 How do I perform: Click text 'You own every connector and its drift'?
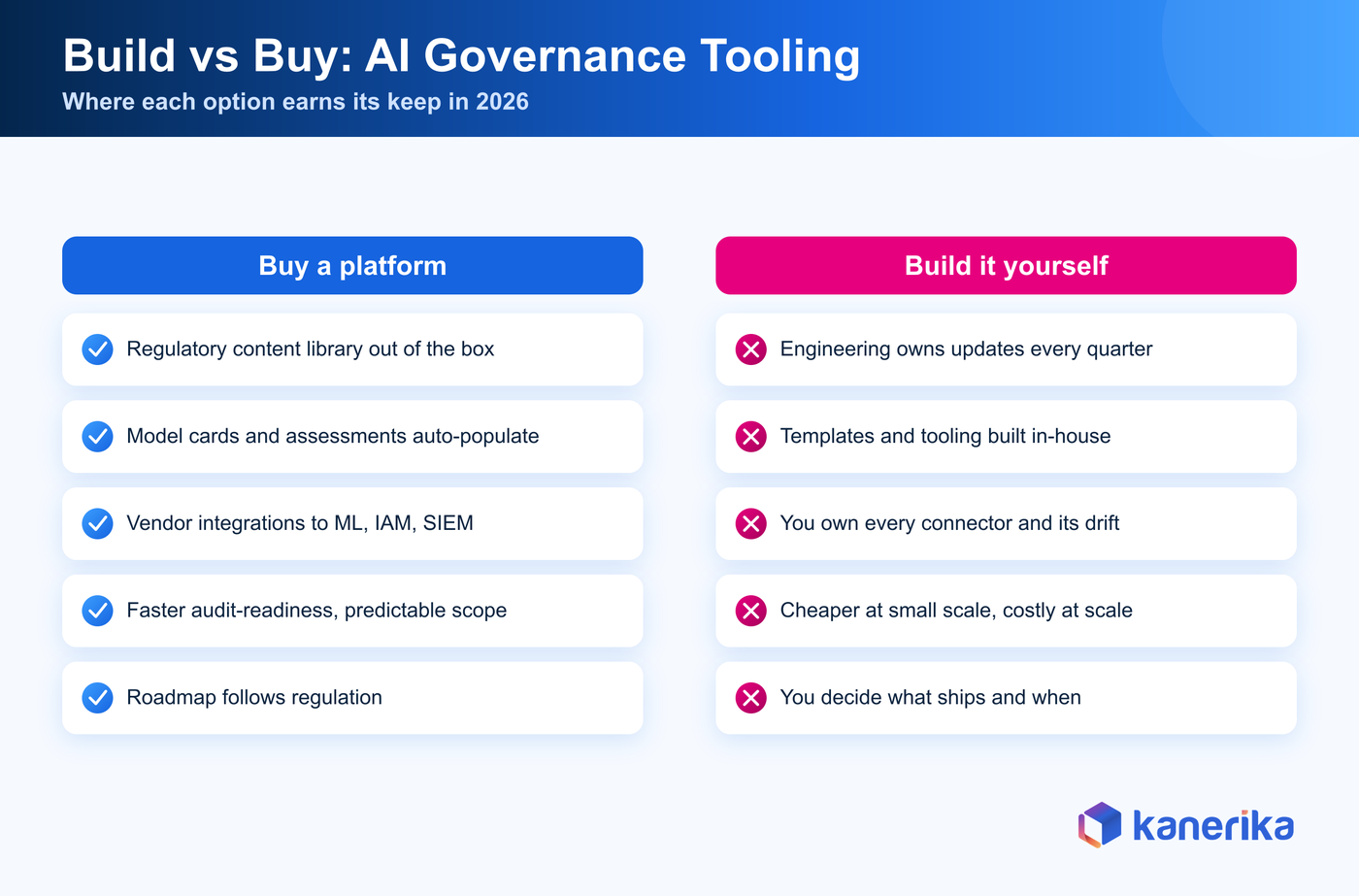click(x=949, y=523)
